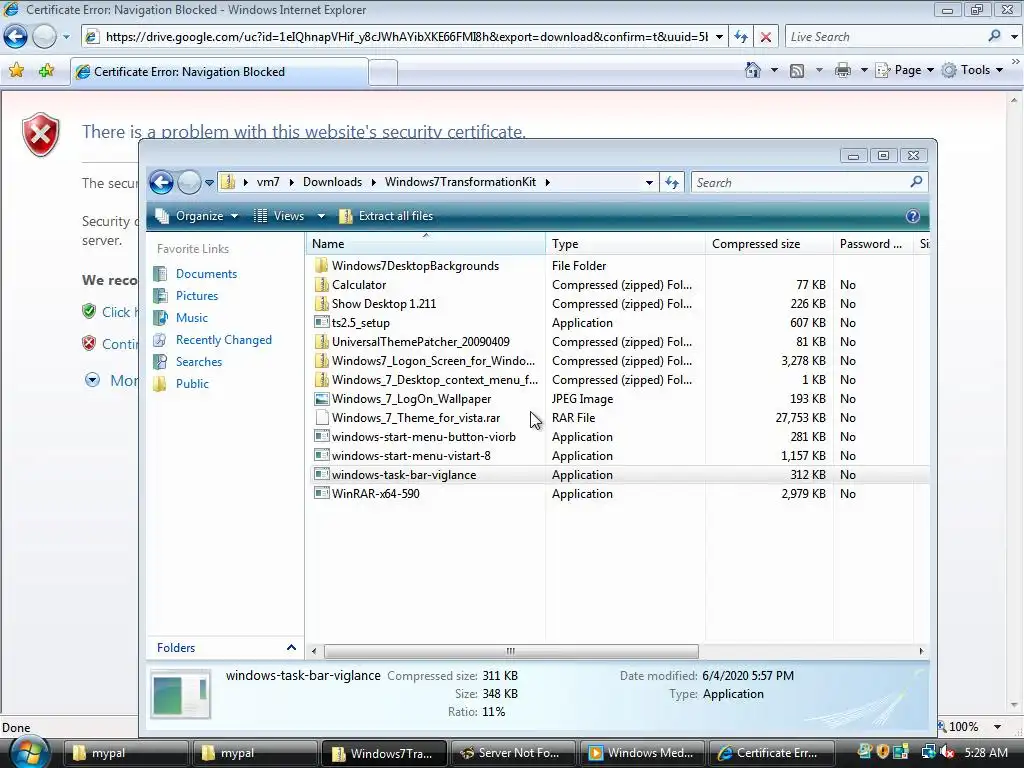The image size is (1024, 768).
Task: Click IE refresh icon next to address bar
Action: (741, 37)
